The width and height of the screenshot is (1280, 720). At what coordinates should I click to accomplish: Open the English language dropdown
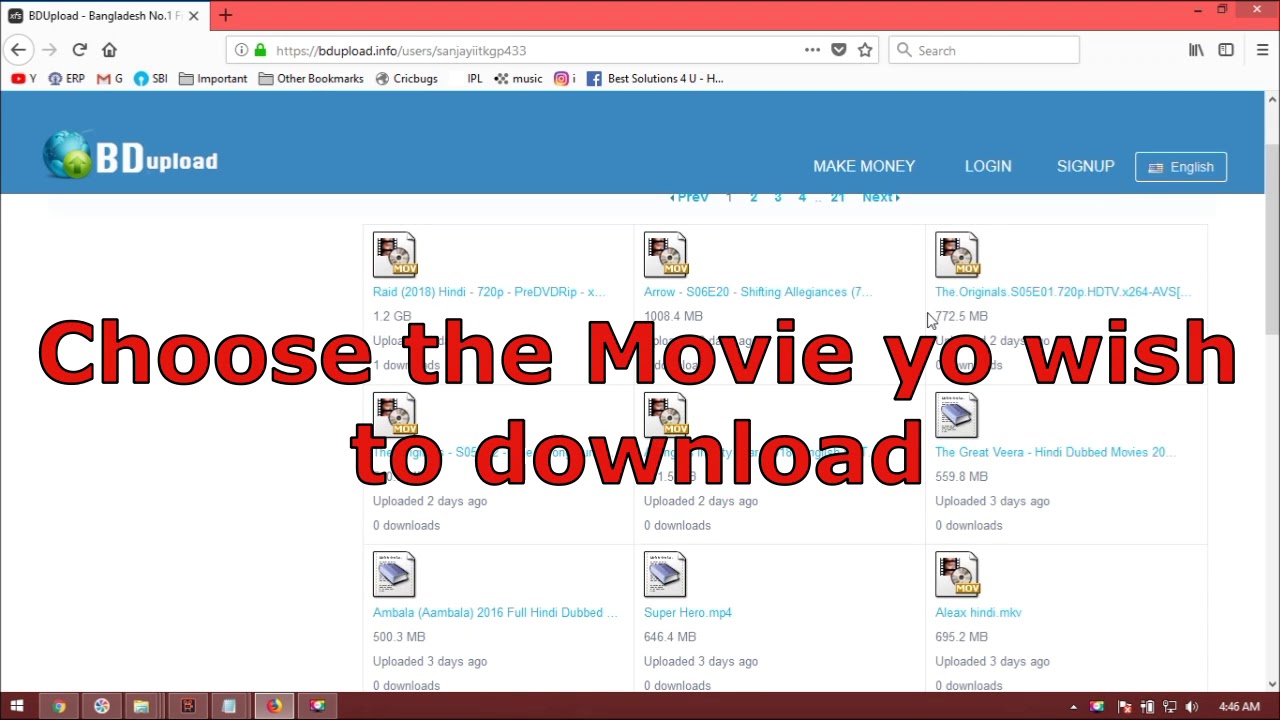point(1181,167)
